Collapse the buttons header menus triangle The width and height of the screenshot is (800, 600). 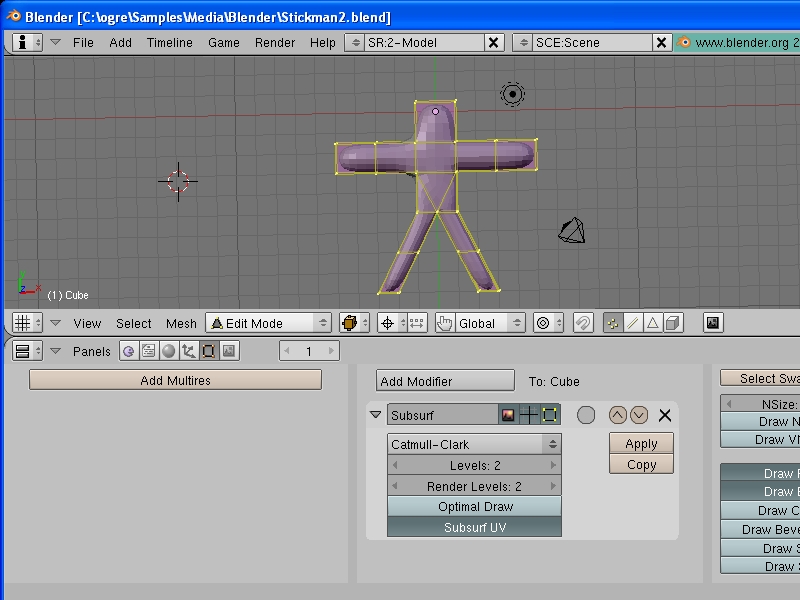55,351
